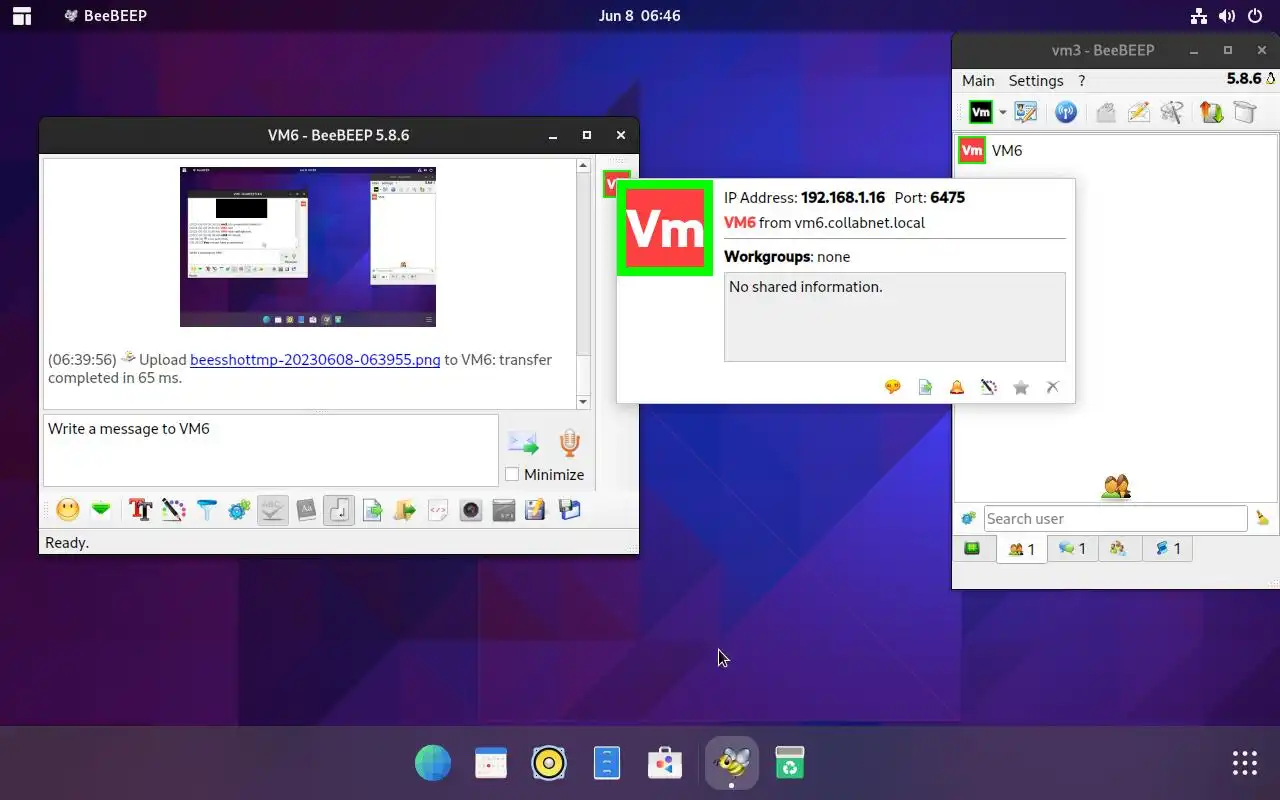Click the chat history vertical scrollbar
The image size is (1280, 800).
583,283
